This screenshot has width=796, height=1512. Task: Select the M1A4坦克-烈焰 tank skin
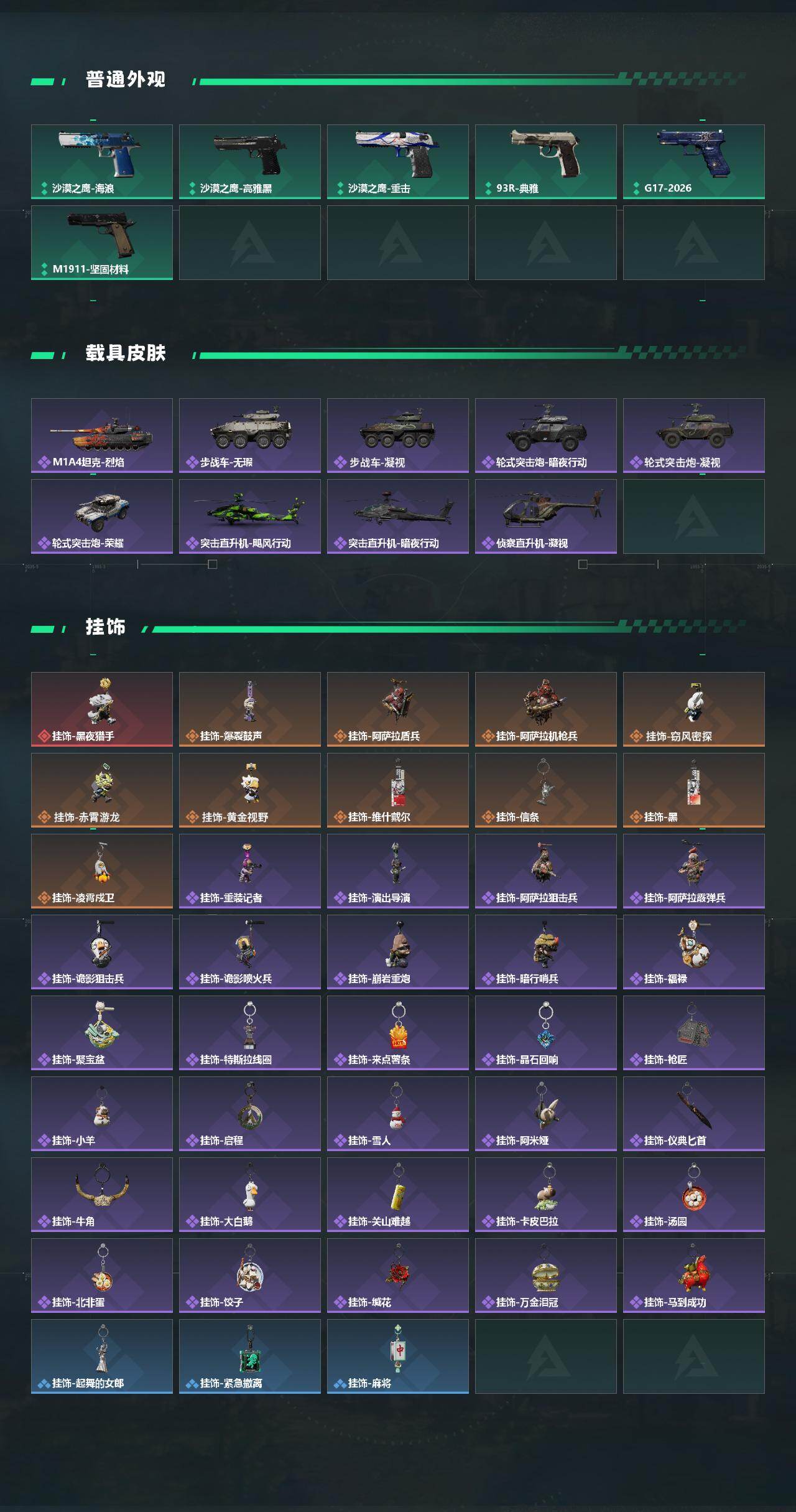102,436
